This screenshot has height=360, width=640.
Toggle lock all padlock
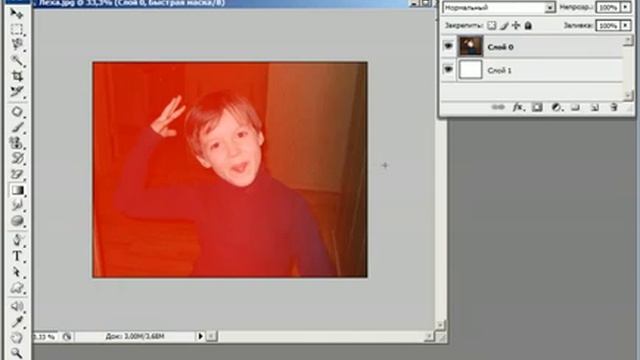click(528, 25)
